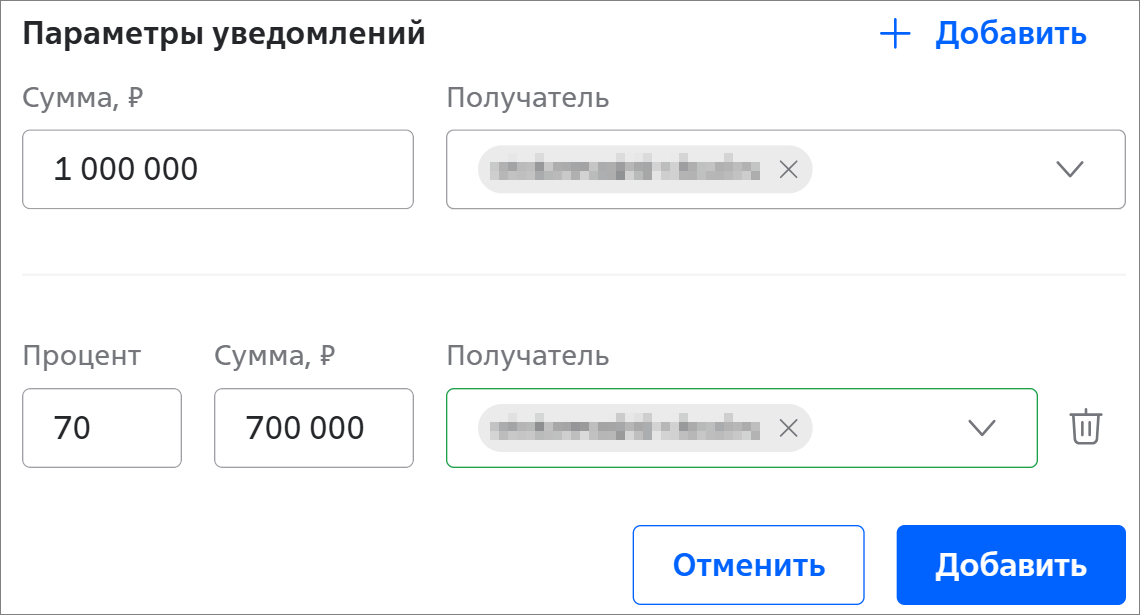Click the Процент label
Image resolution: width=1140 pixels, height=615 pixels.
tap(82, 356)
